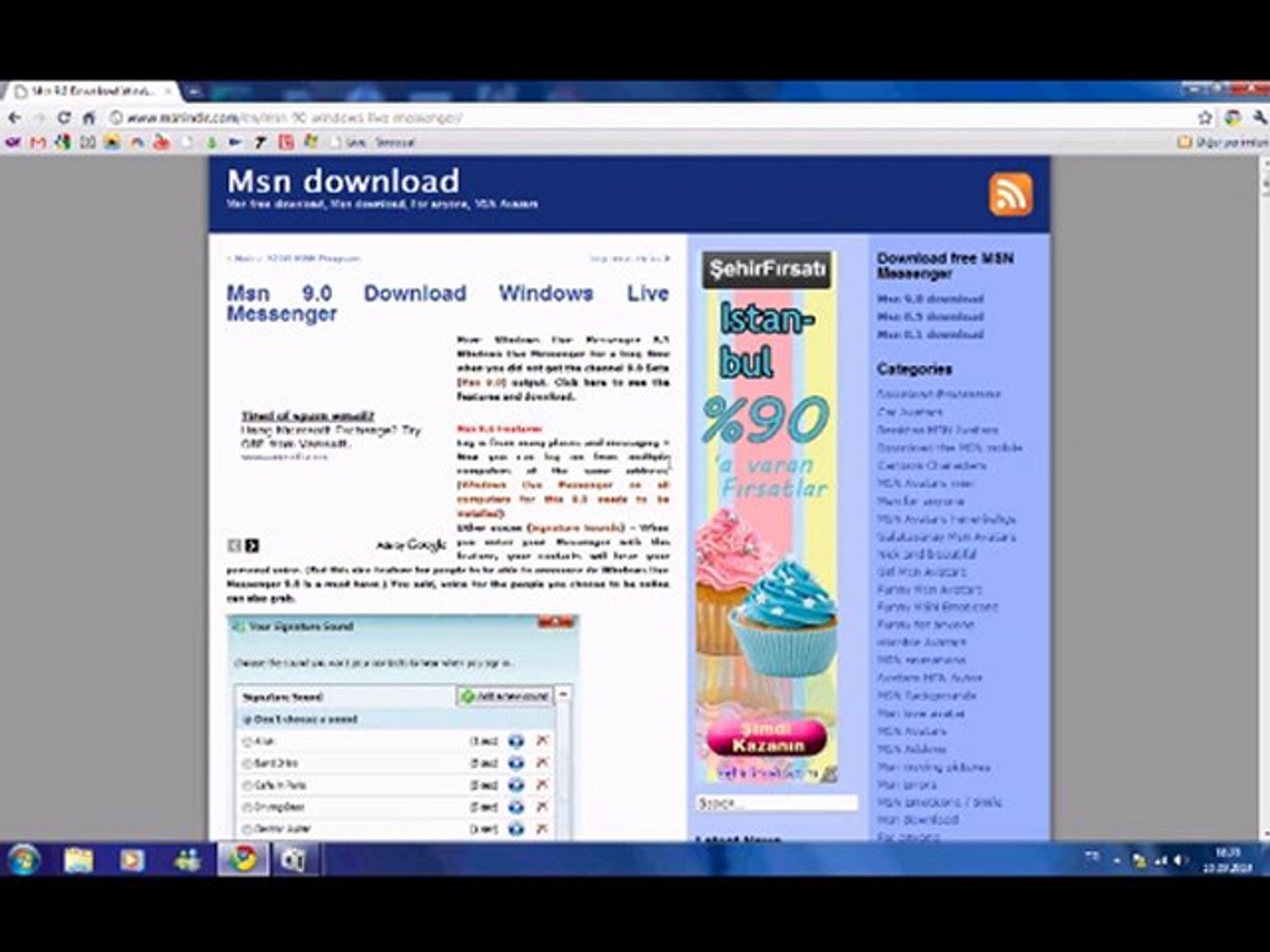This screenshot has height=952, width=1270.
Task: Click the browser forward arrow
Action: pyautogui.click(x=40, y=117)
